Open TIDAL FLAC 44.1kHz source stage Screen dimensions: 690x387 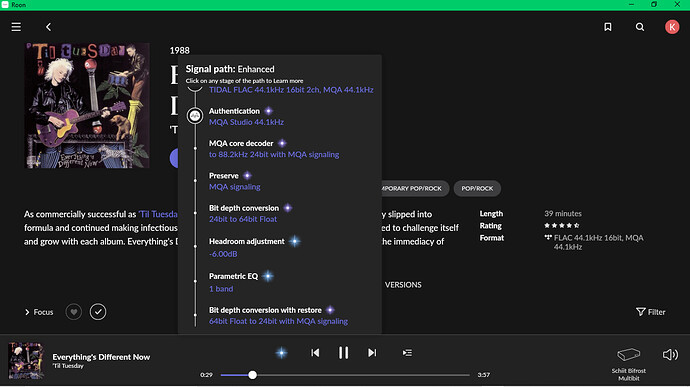click(291, 90)
